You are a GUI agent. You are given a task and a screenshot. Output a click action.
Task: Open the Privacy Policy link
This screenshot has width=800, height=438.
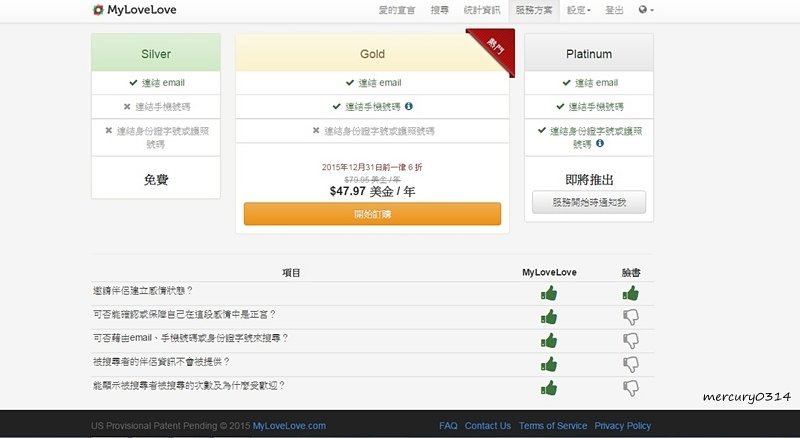click(x=622, y=426)
